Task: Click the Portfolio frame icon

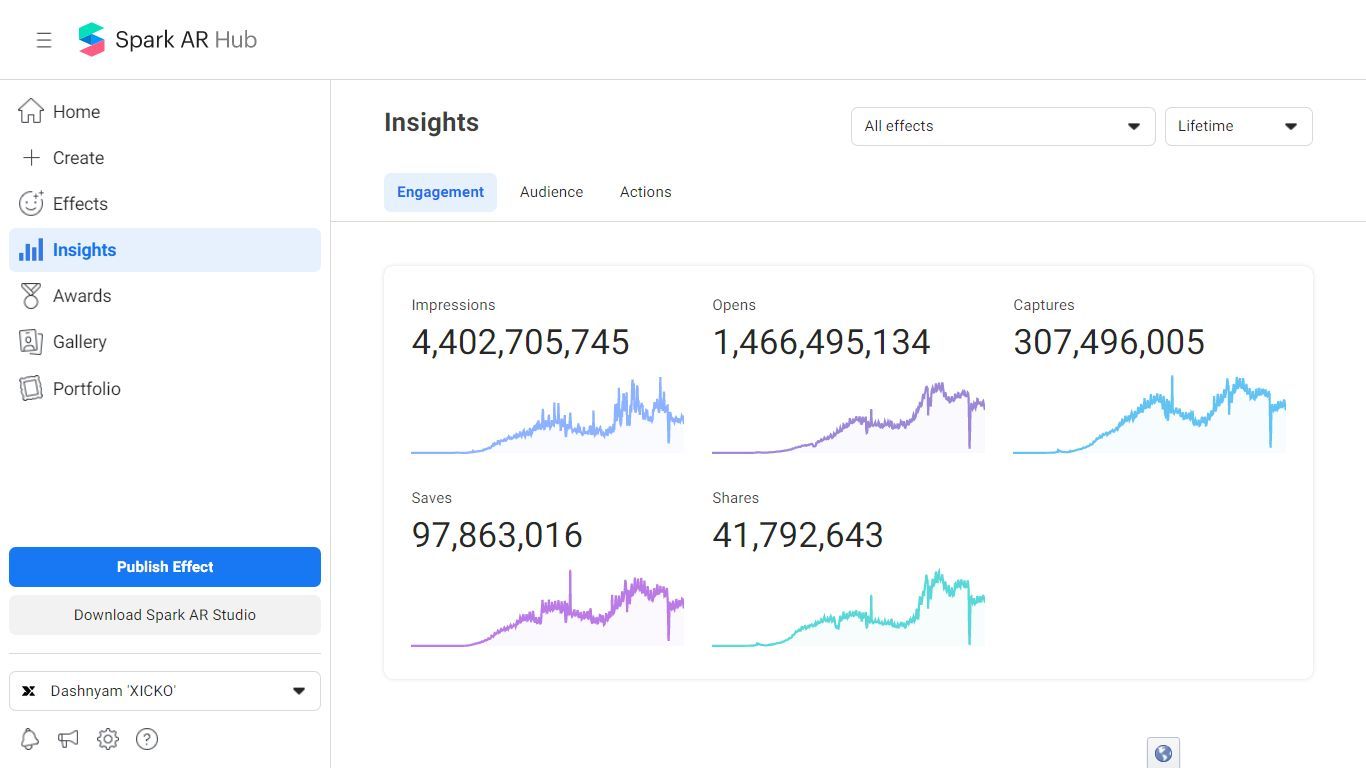Action: point(31,388)
